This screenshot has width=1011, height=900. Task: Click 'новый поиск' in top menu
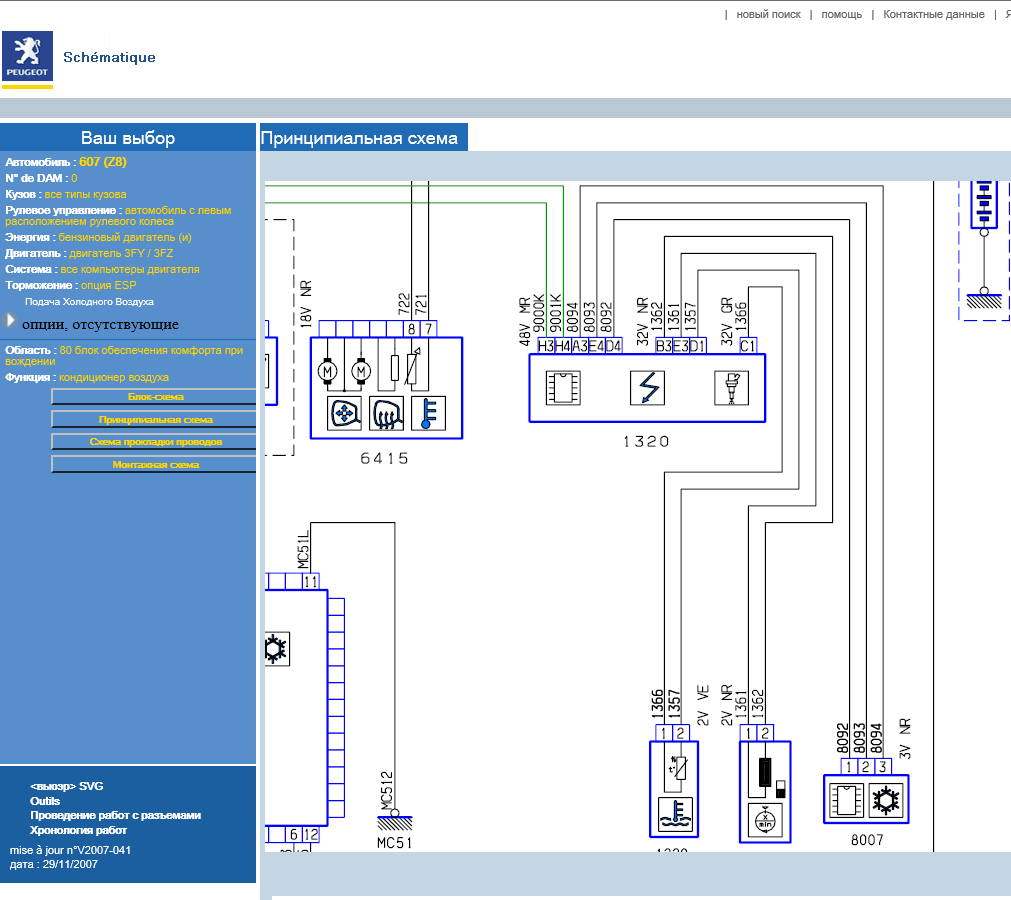[x=768, y=15]
